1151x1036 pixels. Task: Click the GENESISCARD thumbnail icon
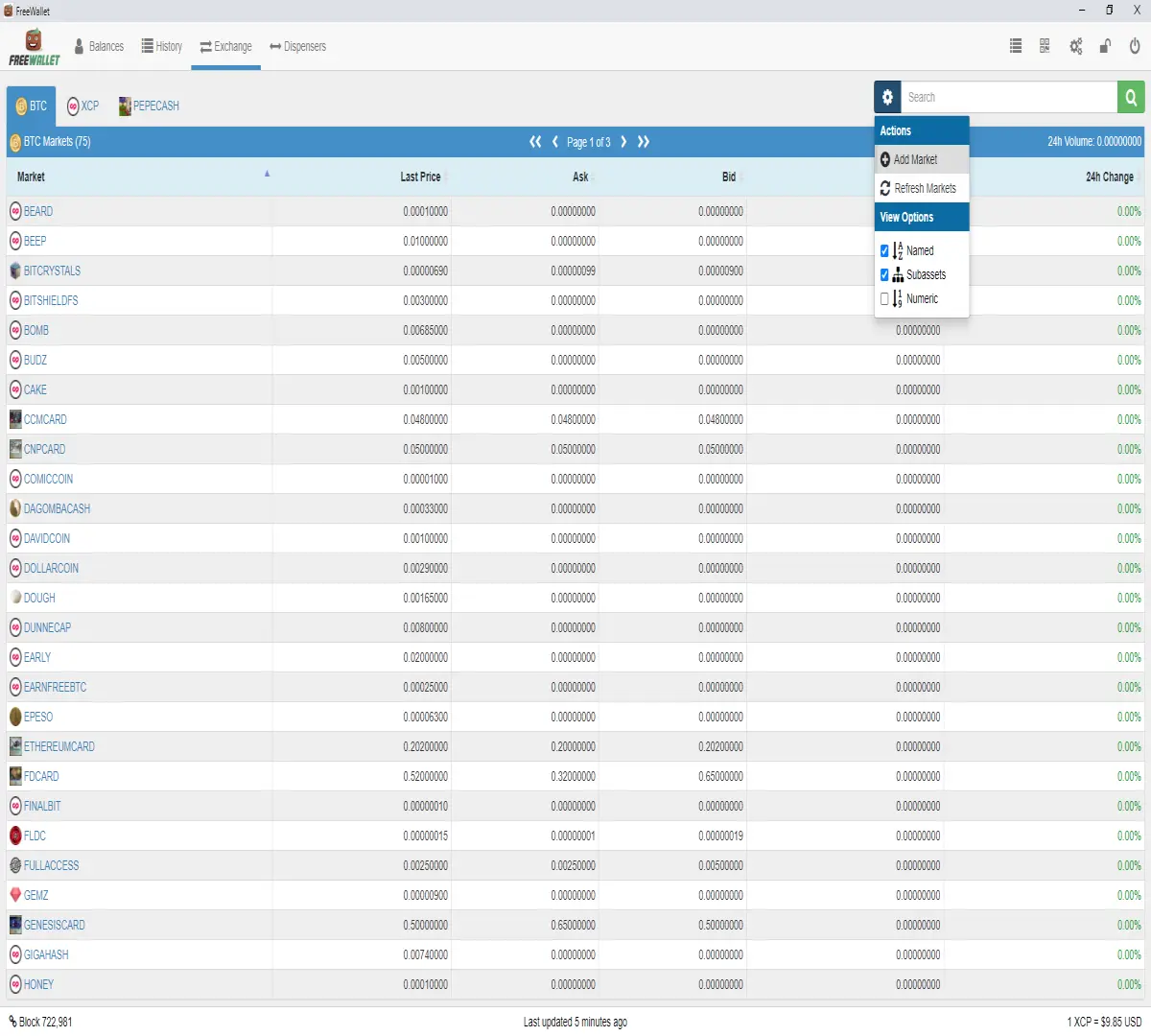15,925
